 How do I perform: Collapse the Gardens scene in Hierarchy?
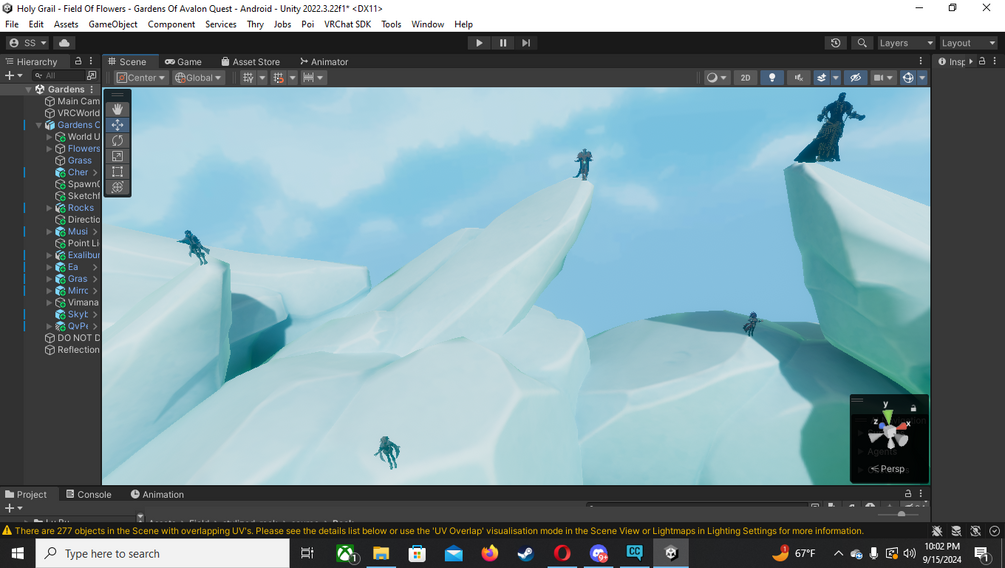point(28,89)
